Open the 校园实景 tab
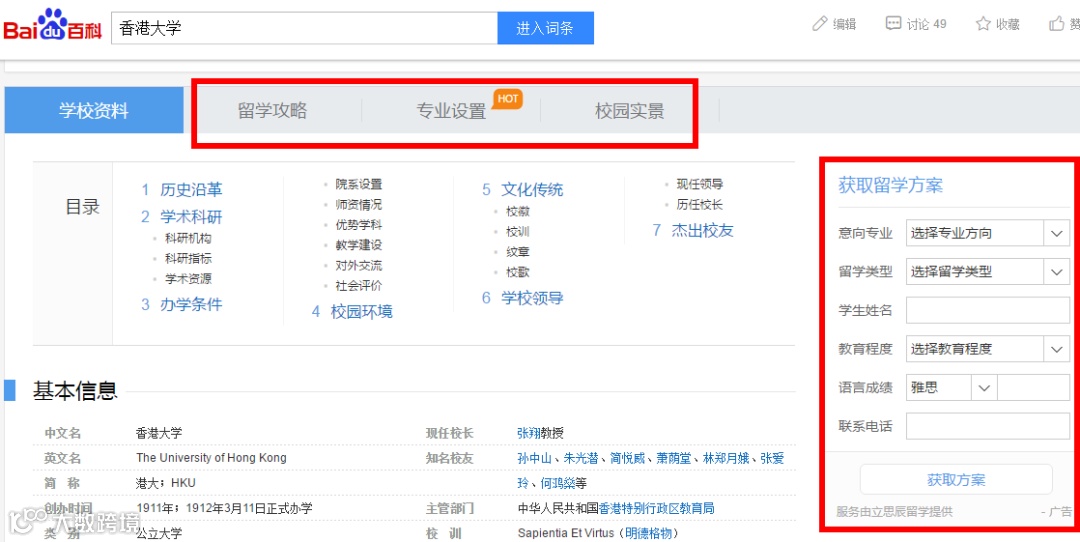Screen dimensions: 1080x542 pyautogui.click(x=630, y=110)
